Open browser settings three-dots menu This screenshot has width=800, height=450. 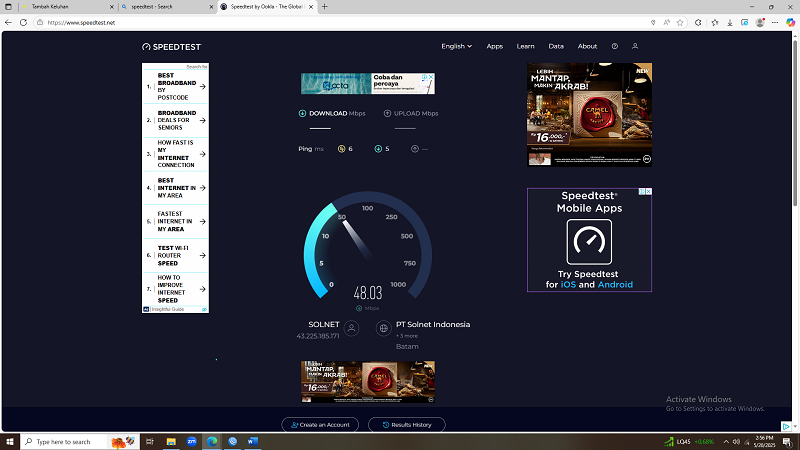775,22
